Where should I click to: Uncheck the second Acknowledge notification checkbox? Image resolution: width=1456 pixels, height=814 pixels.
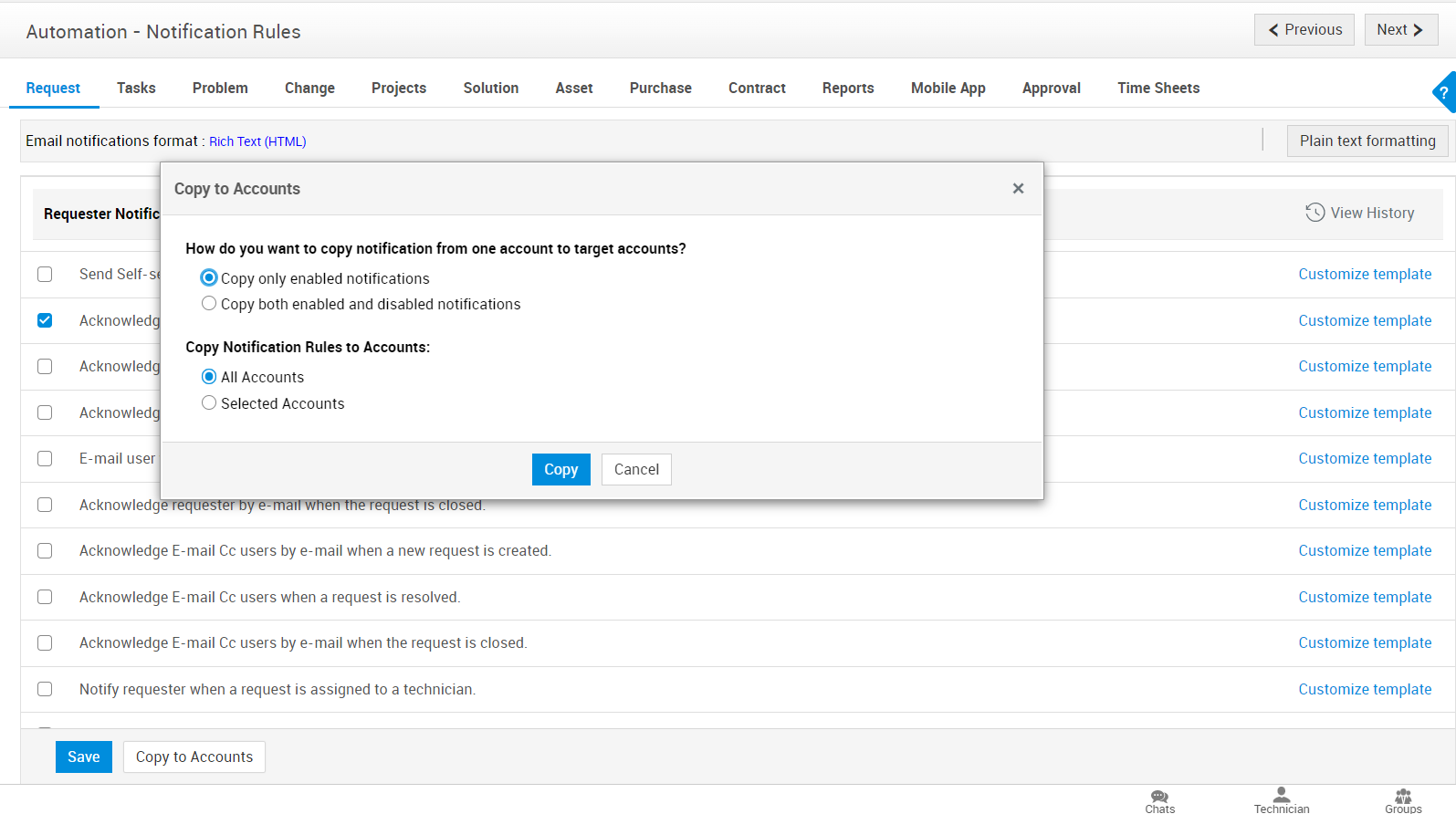pyautogui.click(x=45, y=320)
